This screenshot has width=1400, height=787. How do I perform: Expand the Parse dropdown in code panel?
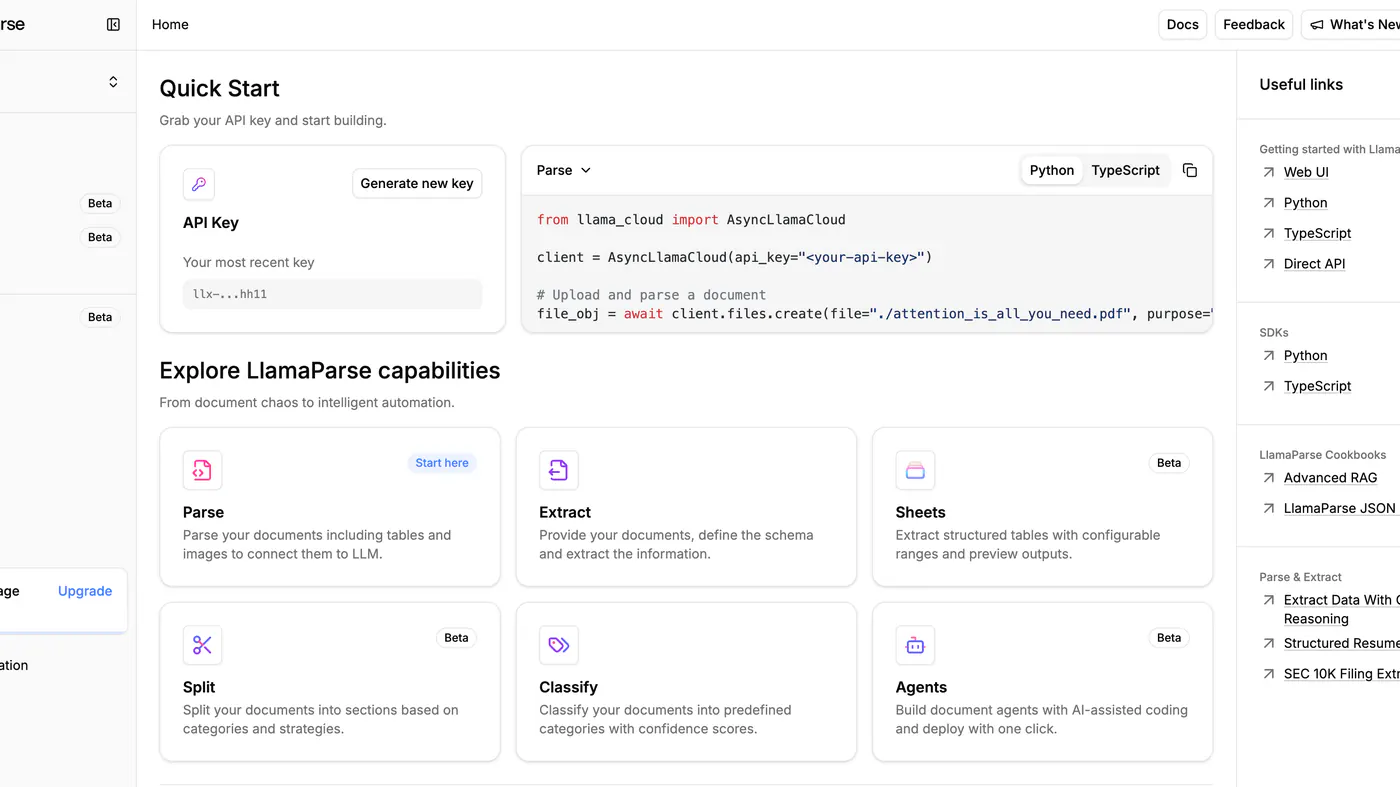[564, 170]
